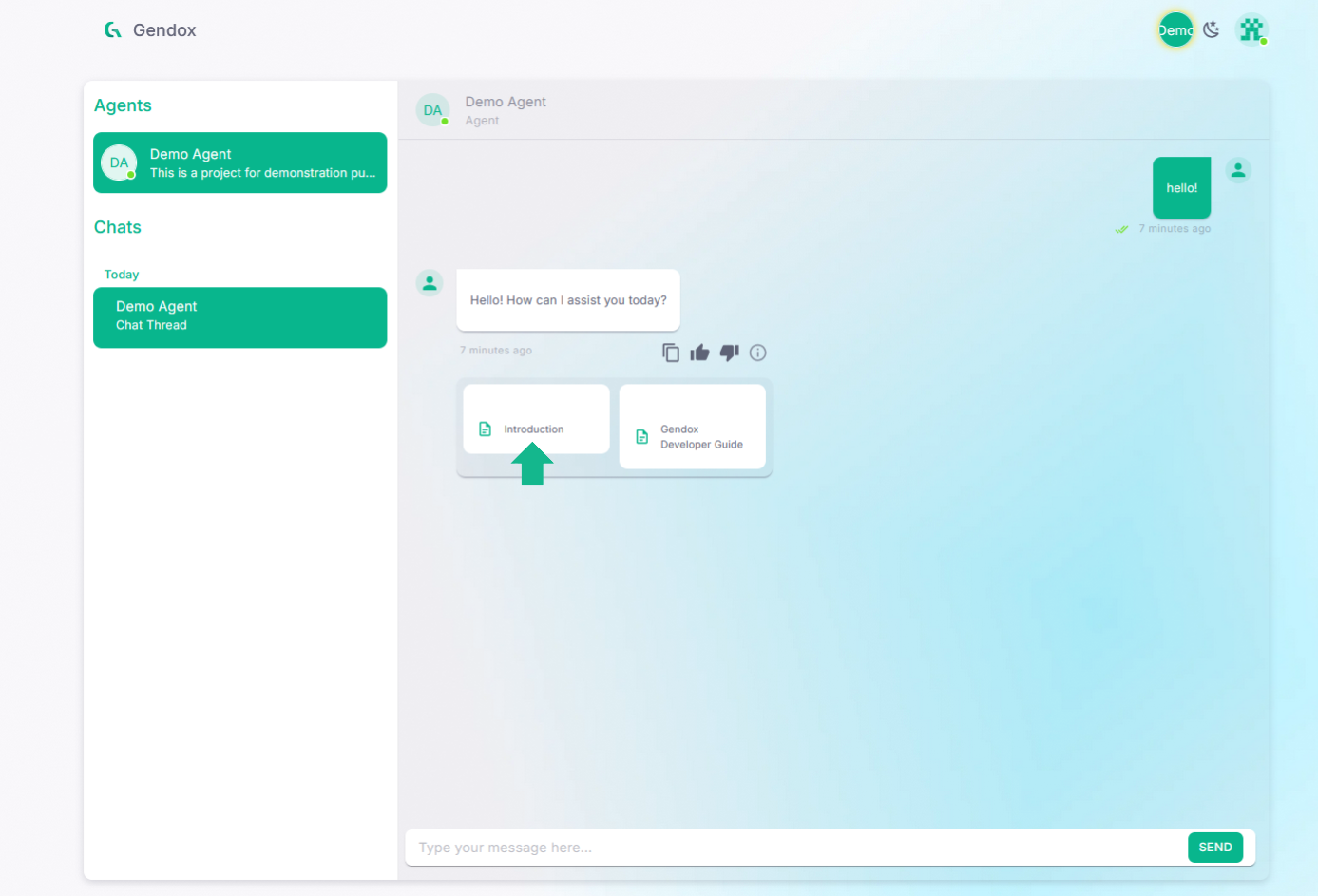Viewport: 1318px width, 896px height.
Task: Select Demo Agent in Agents list
Action: click(x=239, y=162)
